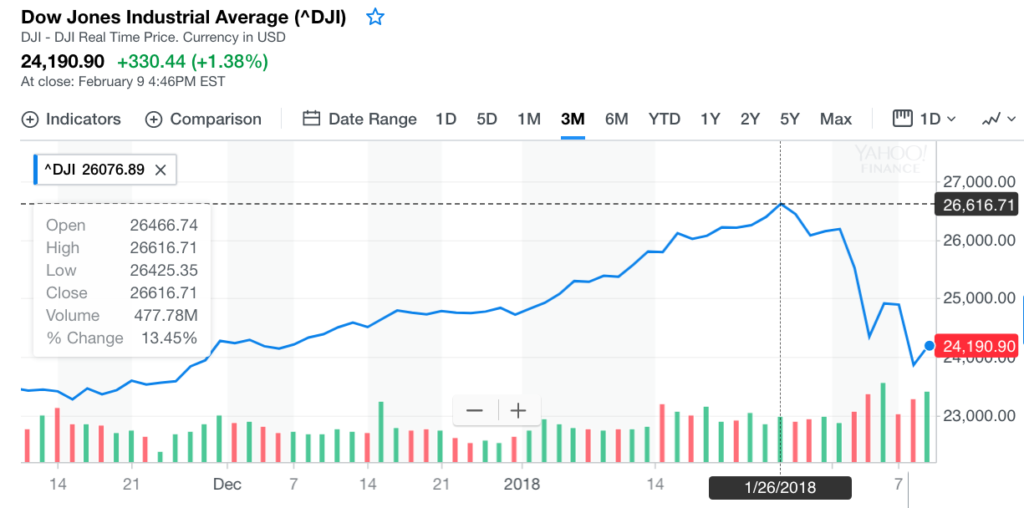
Task: Click the star icon to follow ^DJI
Action: [375, 17]
